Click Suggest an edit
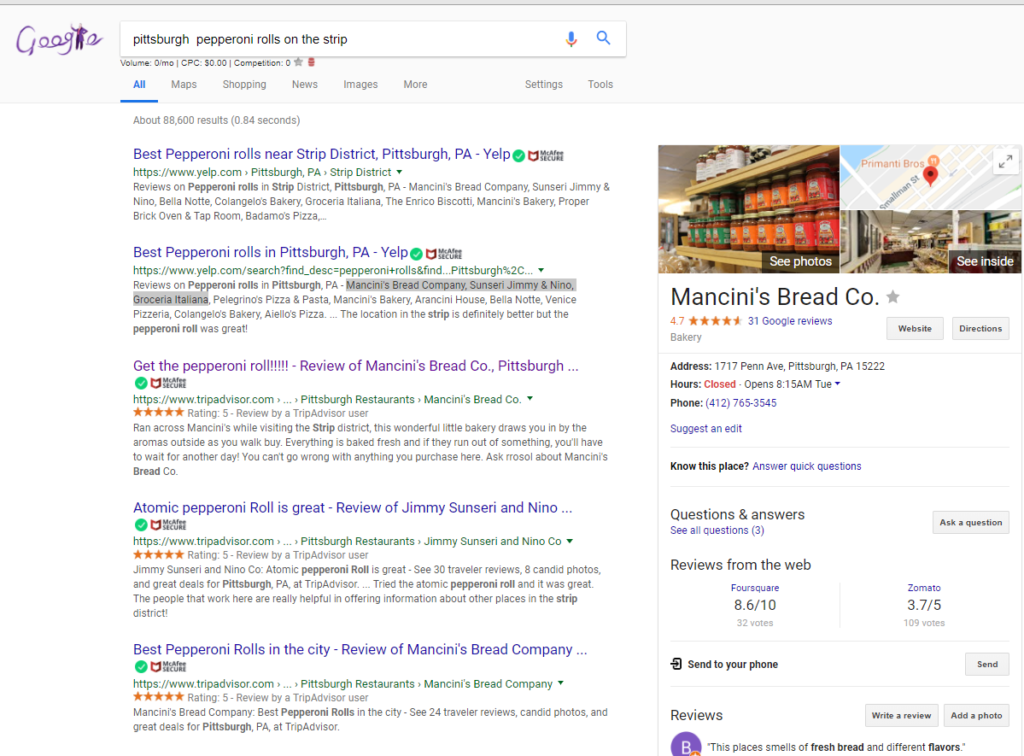This screenshot has height=756, width=1024. click(705, 428)
